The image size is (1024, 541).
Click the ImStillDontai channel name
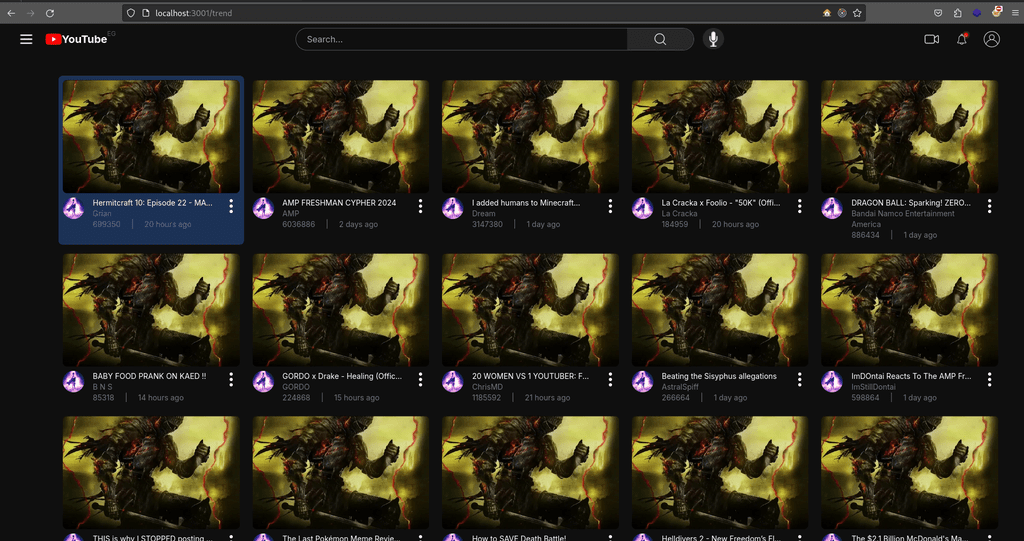[873, 387]
